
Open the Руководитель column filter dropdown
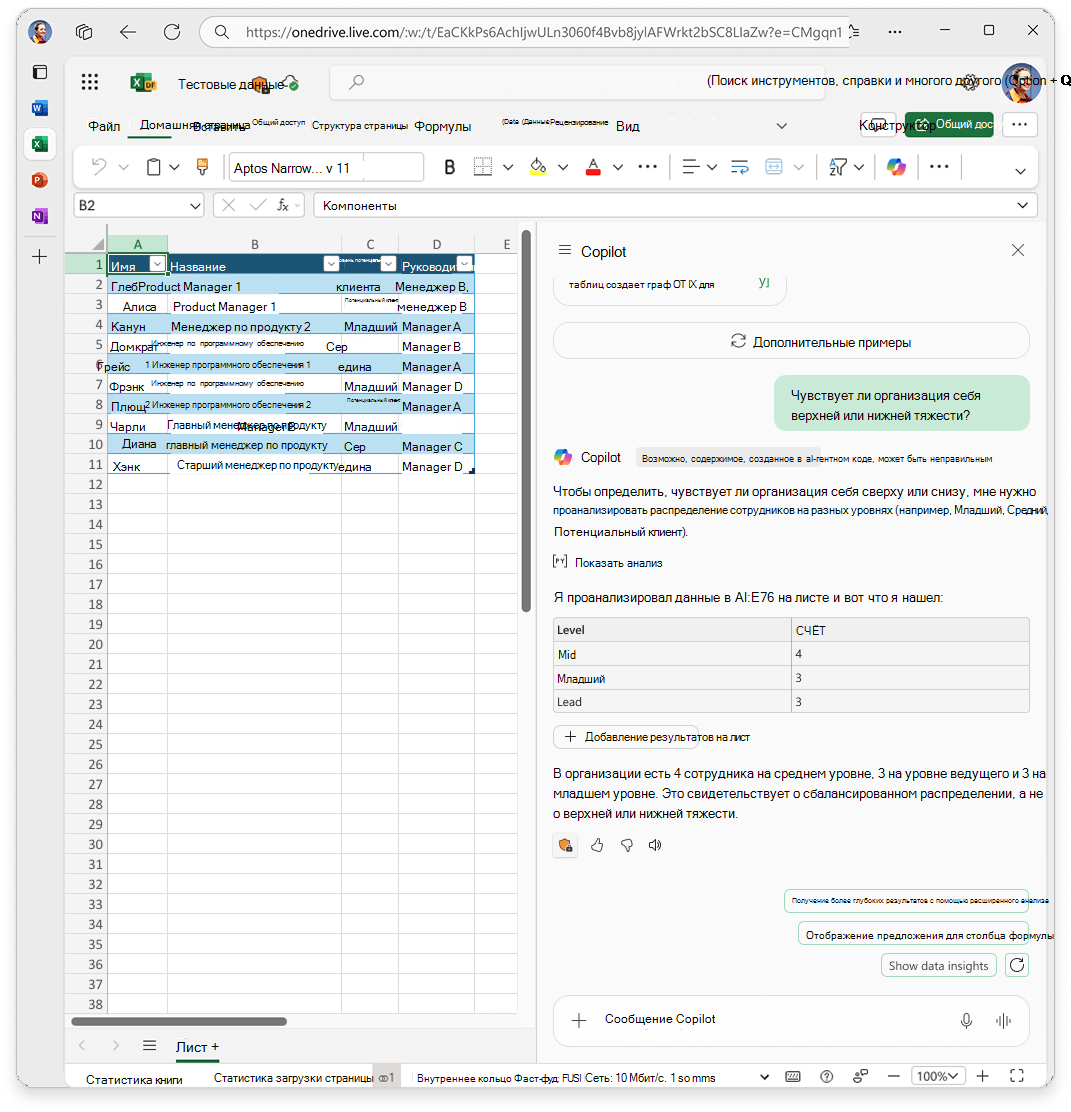[x=465, y=264]
